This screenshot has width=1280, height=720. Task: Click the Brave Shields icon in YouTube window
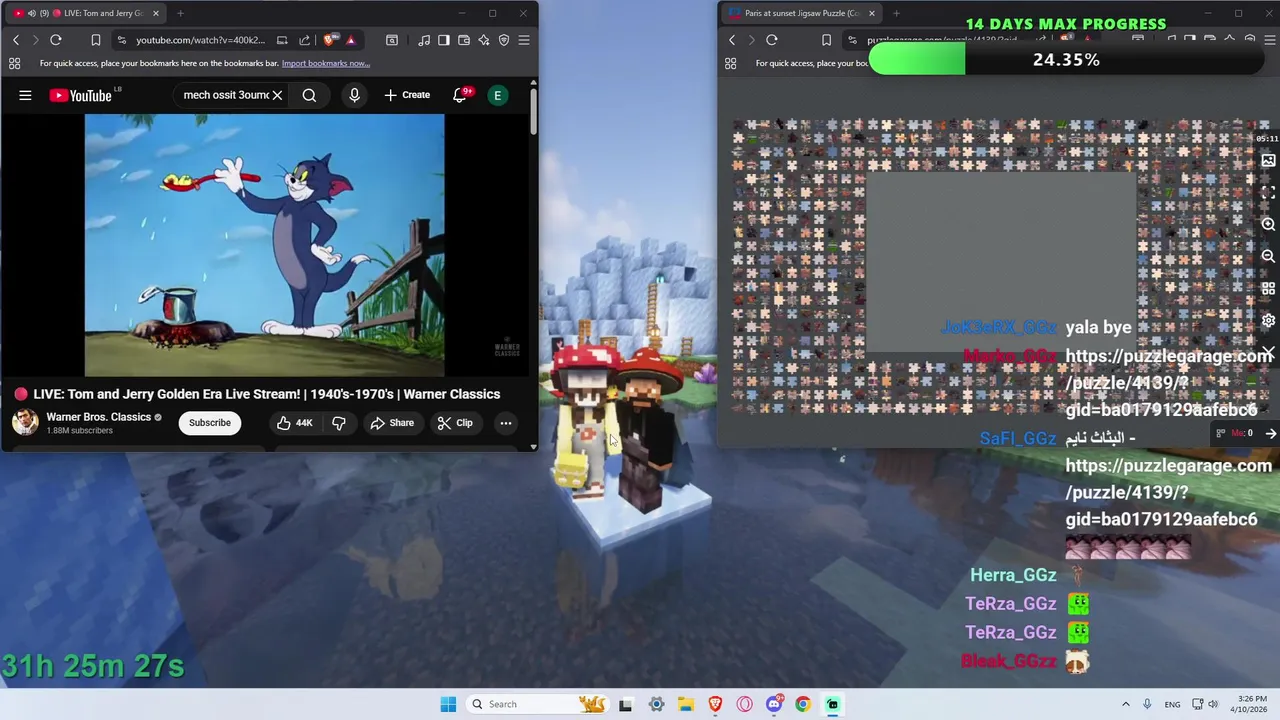tap(330, 40)
